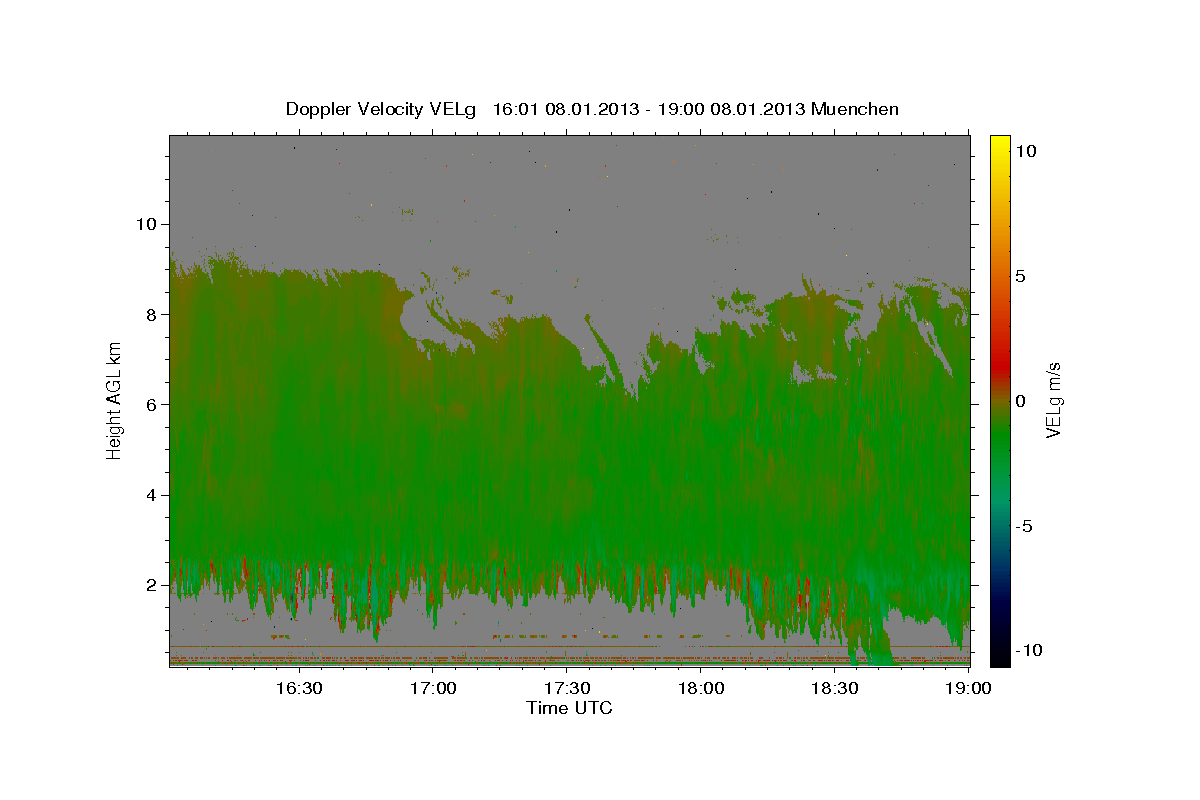
Task: Select the '17:00' time axis label
Action: [432, 688]
